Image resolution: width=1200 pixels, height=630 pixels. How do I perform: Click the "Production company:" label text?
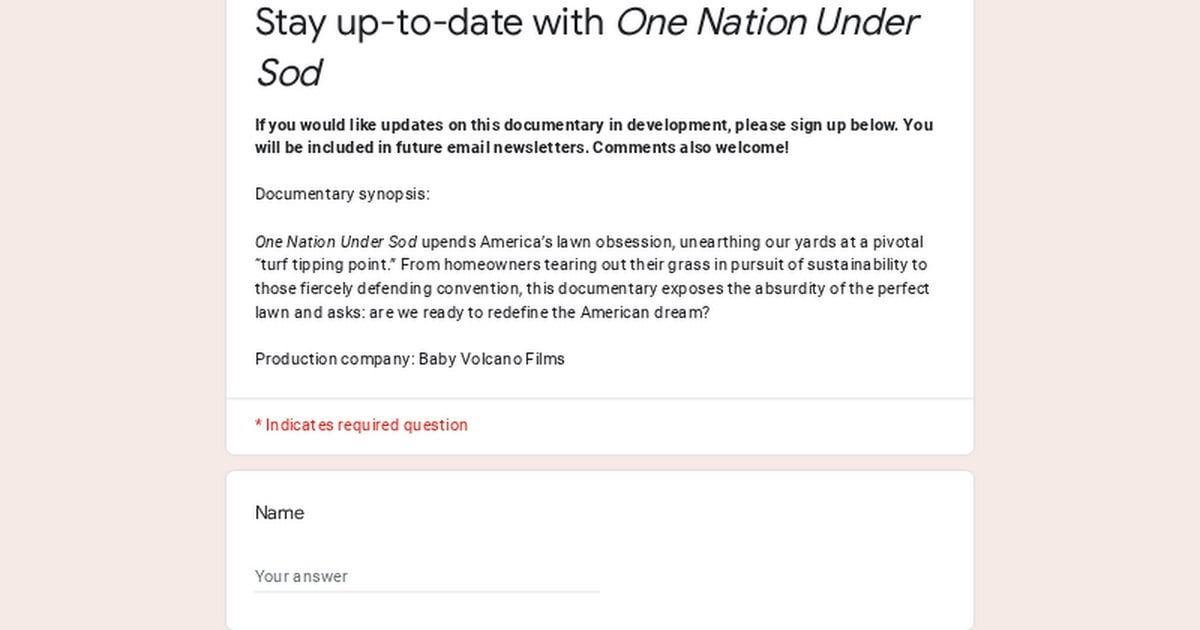[334, 359]
